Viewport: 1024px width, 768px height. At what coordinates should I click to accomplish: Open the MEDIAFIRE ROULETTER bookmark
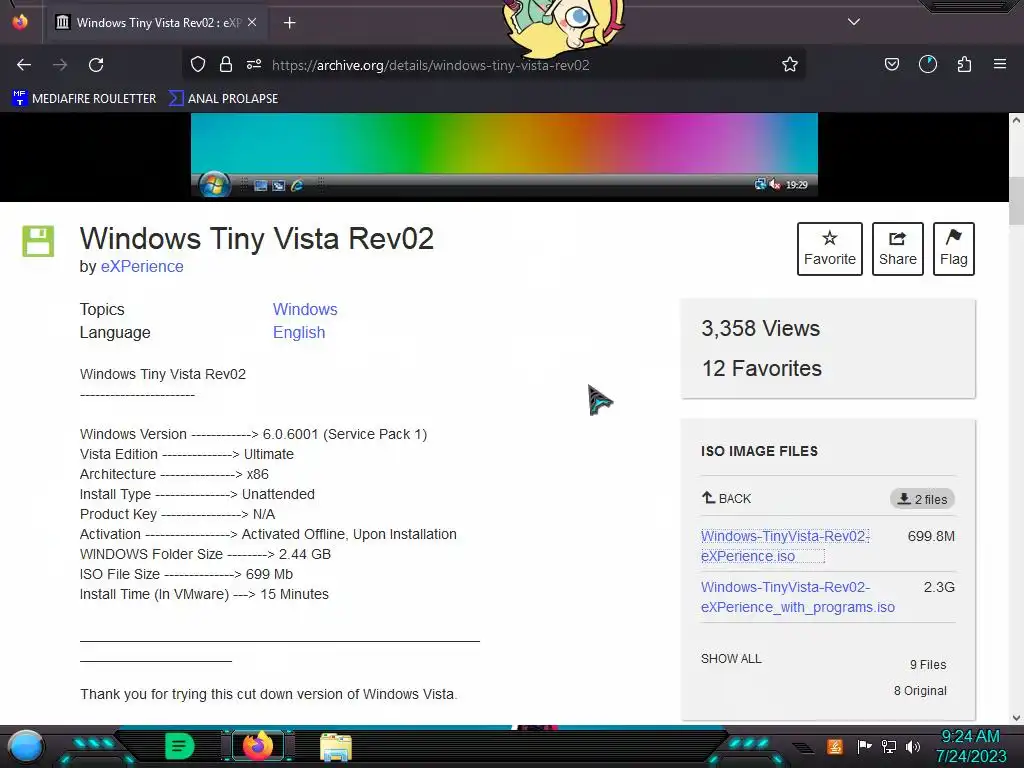(84, 99)
